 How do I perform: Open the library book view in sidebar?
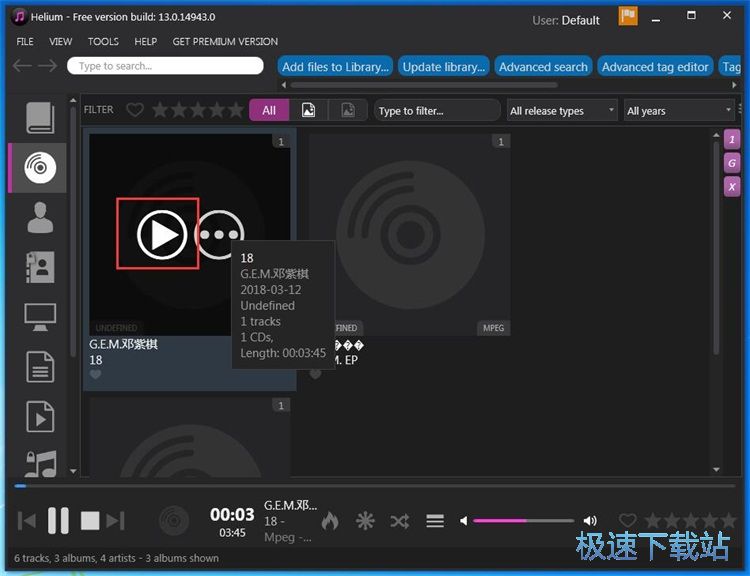tap(40, 118)
